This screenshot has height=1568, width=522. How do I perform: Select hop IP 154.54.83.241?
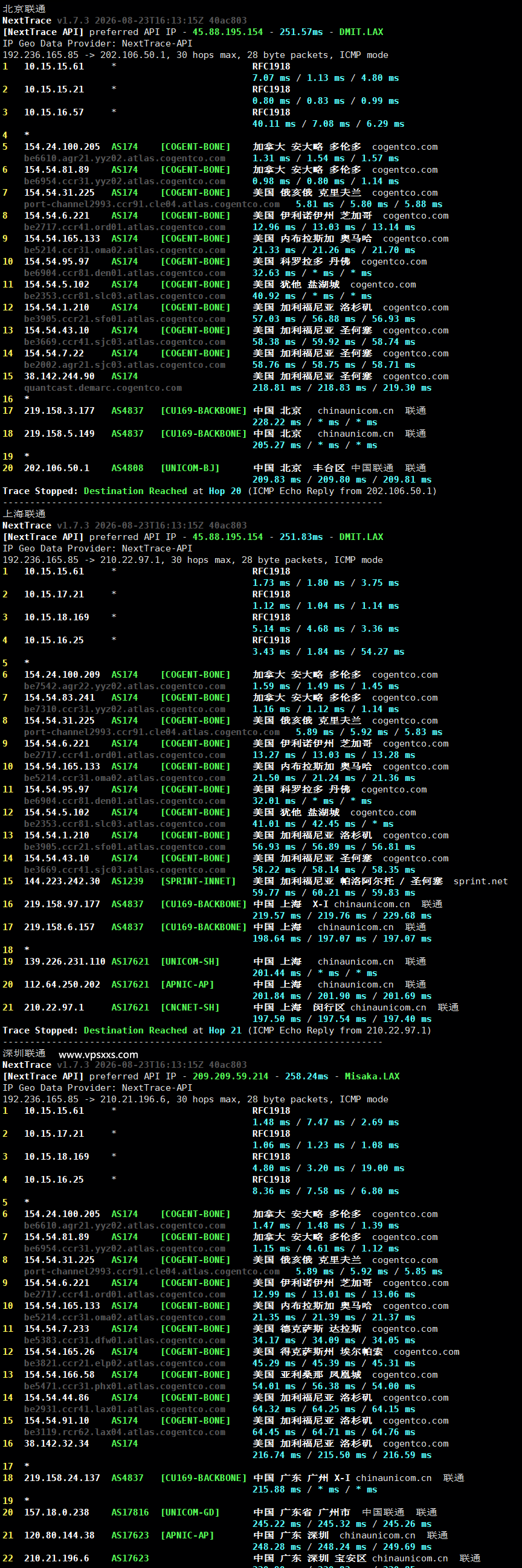(x=59, y=698)
